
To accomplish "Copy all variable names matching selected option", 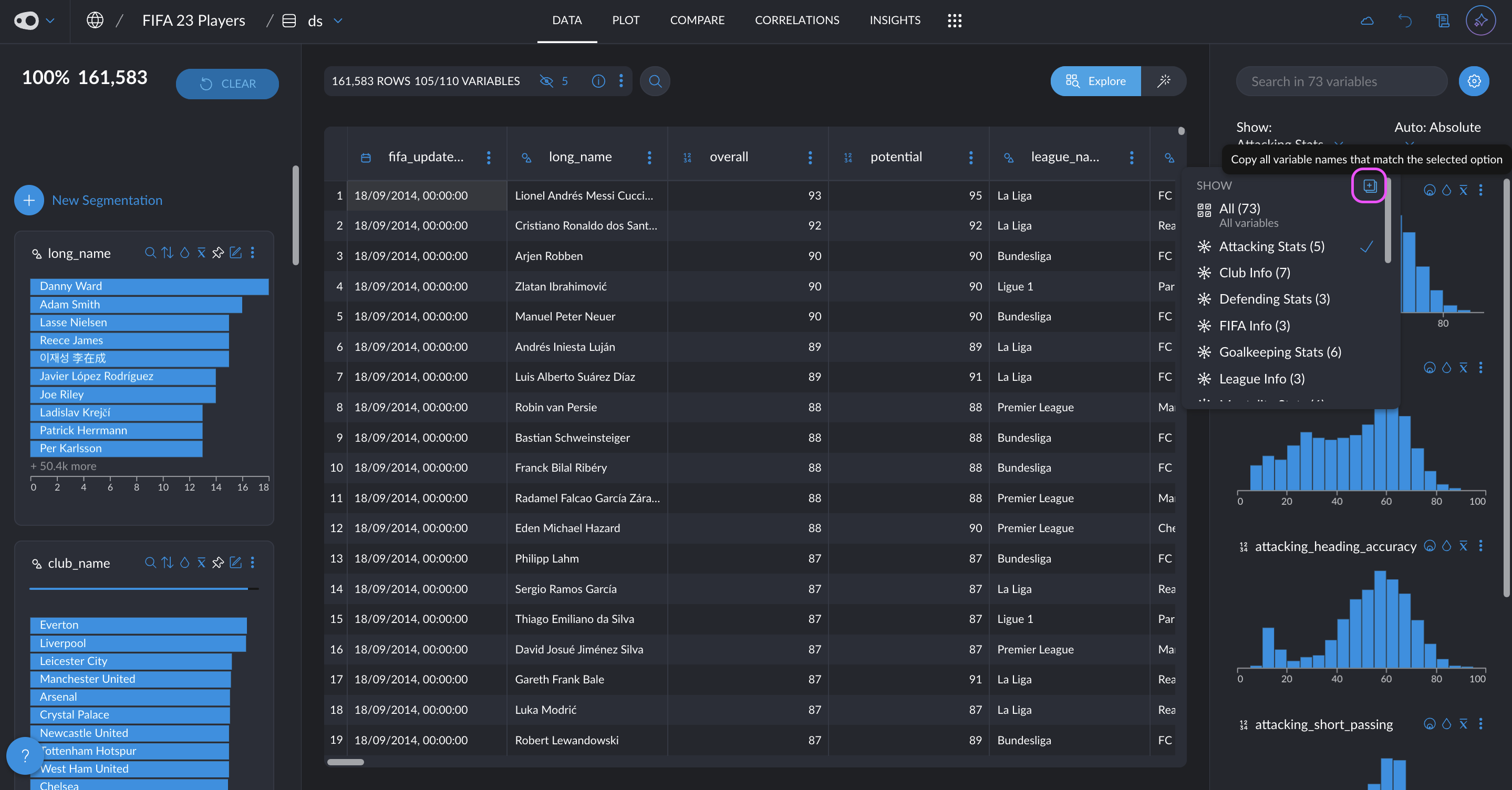I will coord(1370,186).
